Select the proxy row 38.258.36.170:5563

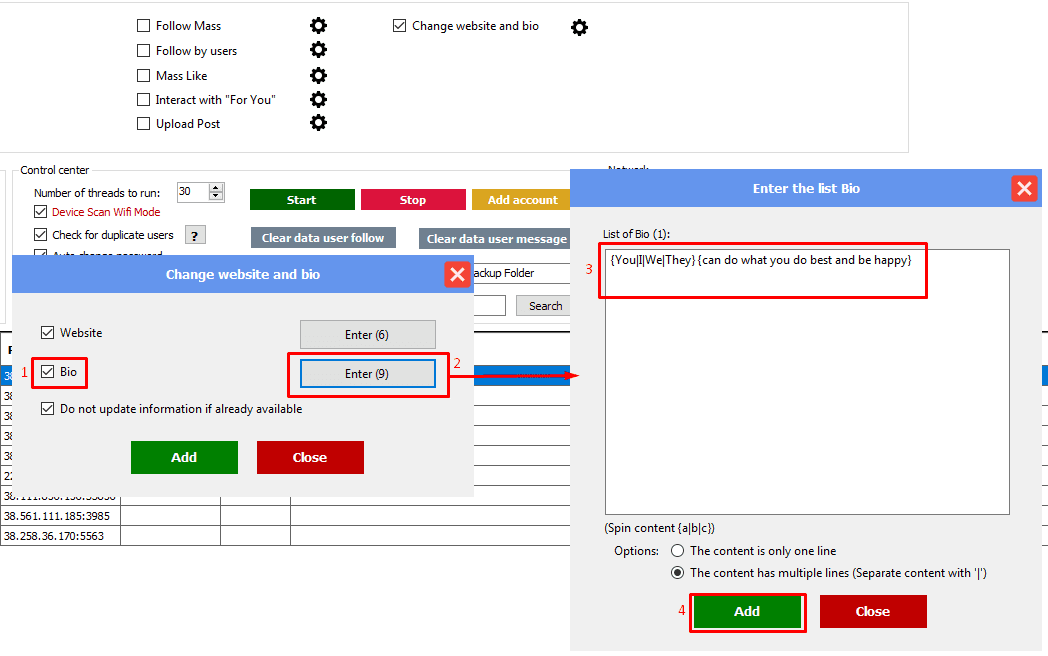pos(60,536)
